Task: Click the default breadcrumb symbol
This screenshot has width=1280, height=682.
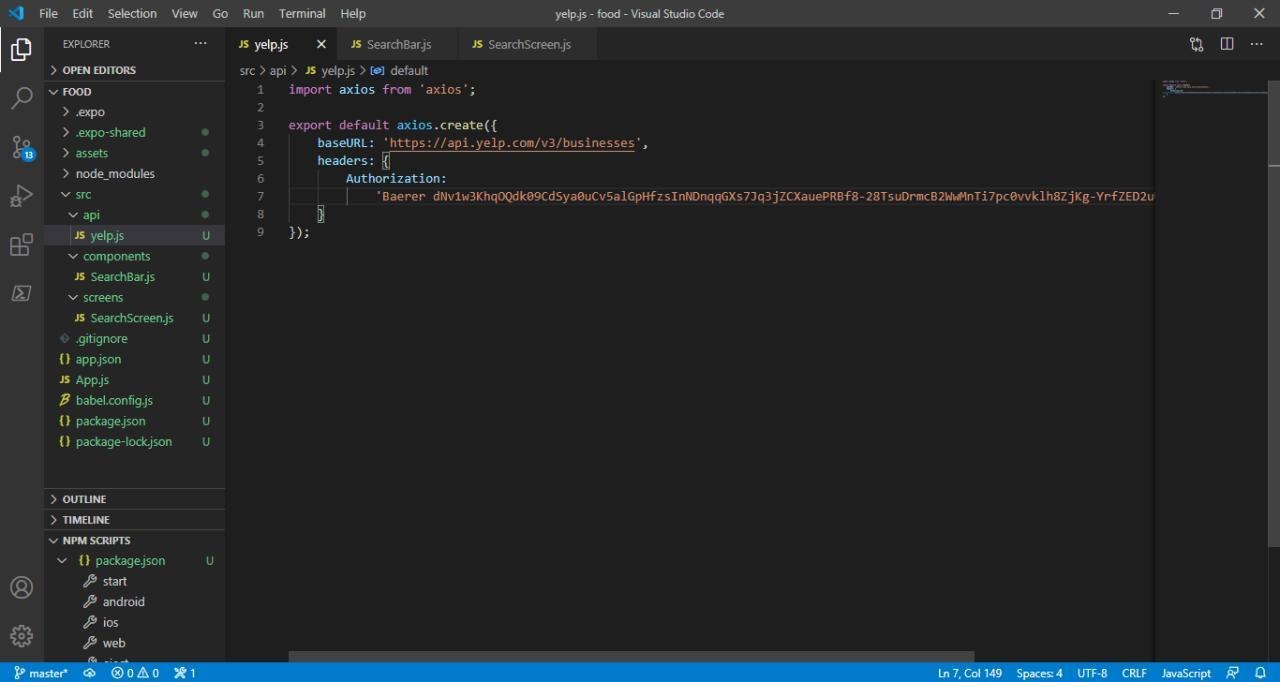Action: coord(409,71)
